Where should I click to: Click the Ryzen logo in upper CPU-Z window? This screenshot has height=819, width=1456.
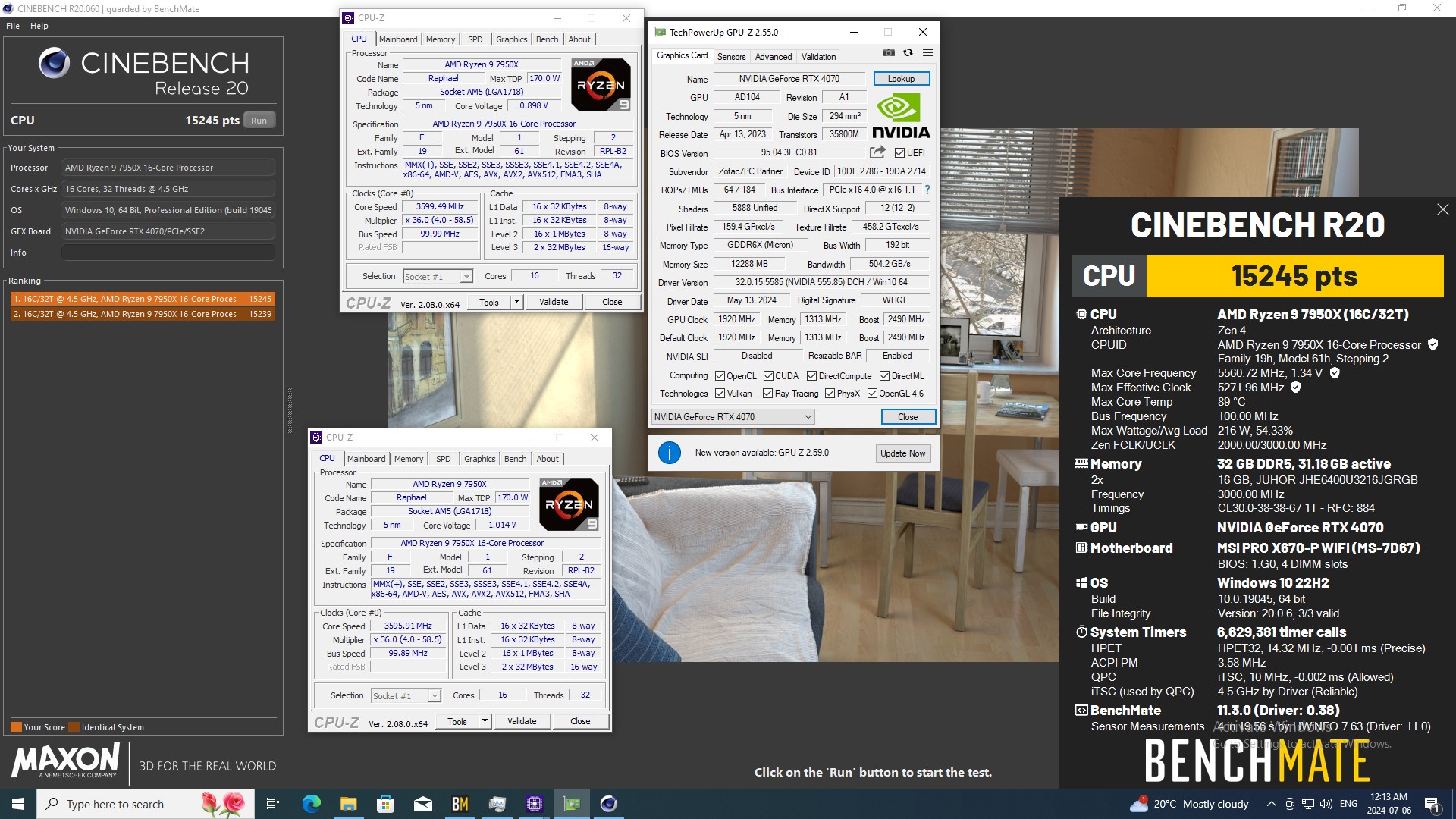[601, 85]
